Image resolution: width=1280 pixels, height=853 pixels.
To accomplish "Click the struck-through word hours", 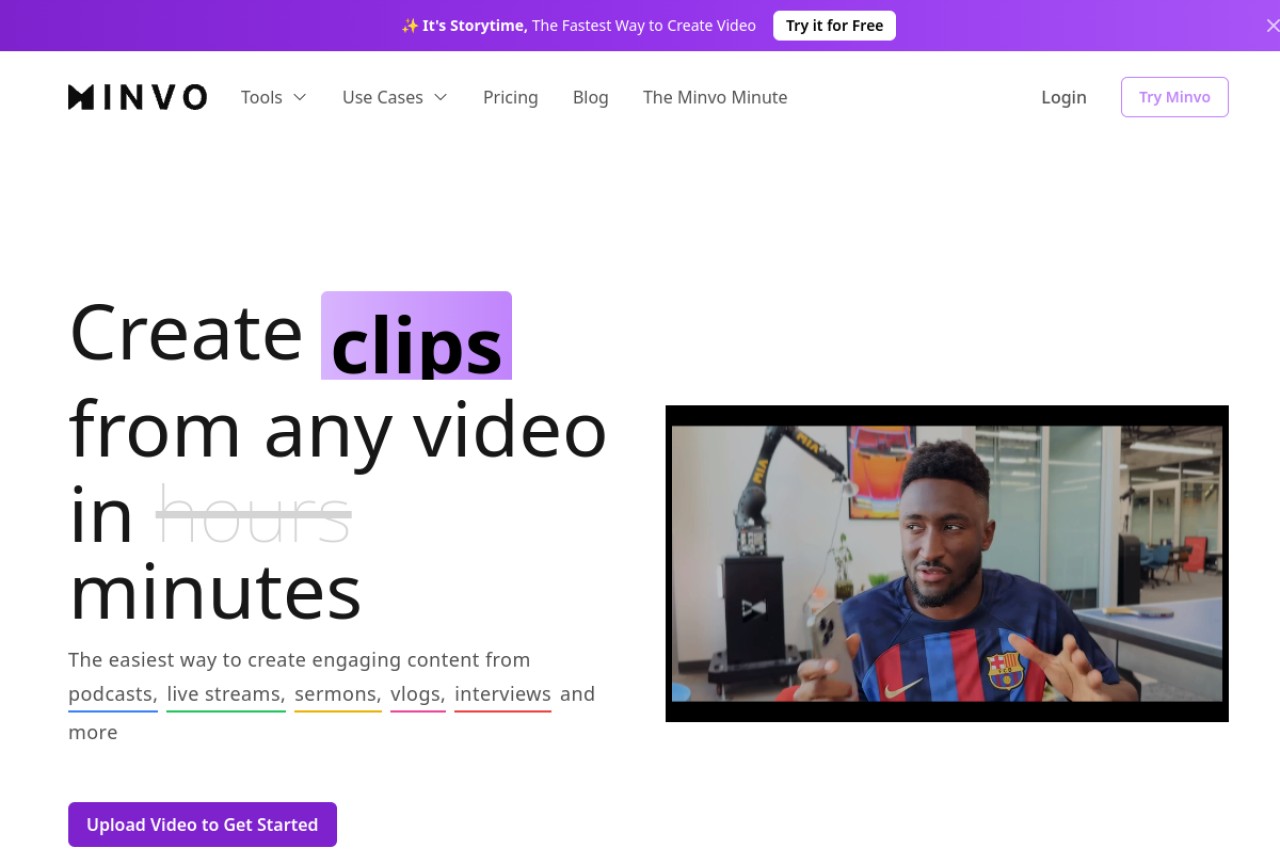I will pos(254,515).
